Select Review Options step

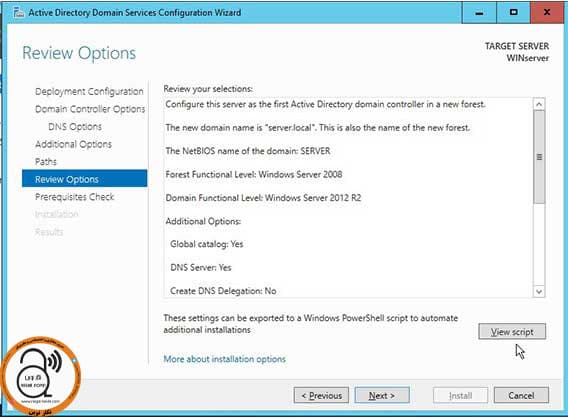coord(84,179)
